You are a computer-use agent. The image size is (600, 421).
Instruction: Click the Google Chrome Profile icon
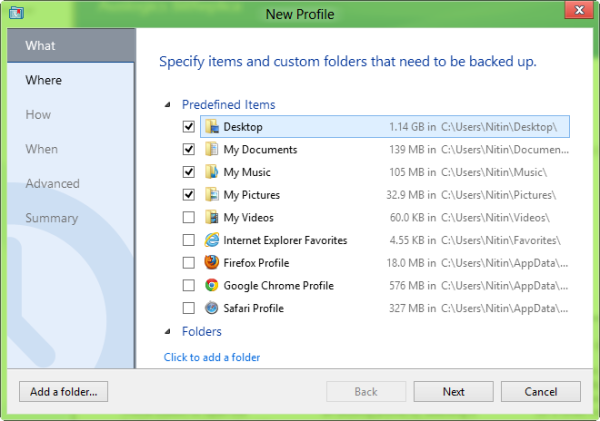[212, 285]
